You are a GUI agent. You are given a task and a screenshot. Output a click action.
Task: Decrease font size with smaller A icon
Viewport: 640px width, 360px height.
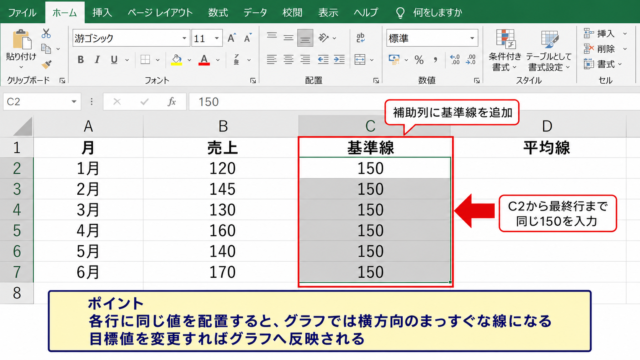(248, 38)
